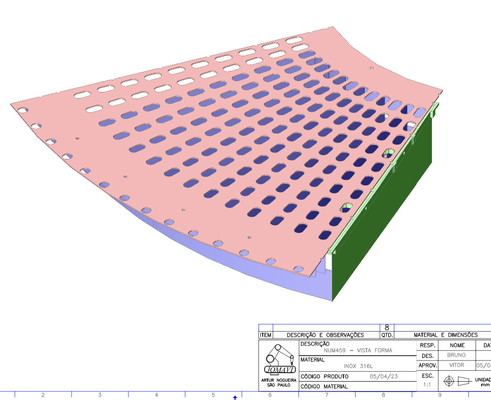Click the 'ESC.' scale label
This screenshot has width=491, height=400.
[427, 376]
